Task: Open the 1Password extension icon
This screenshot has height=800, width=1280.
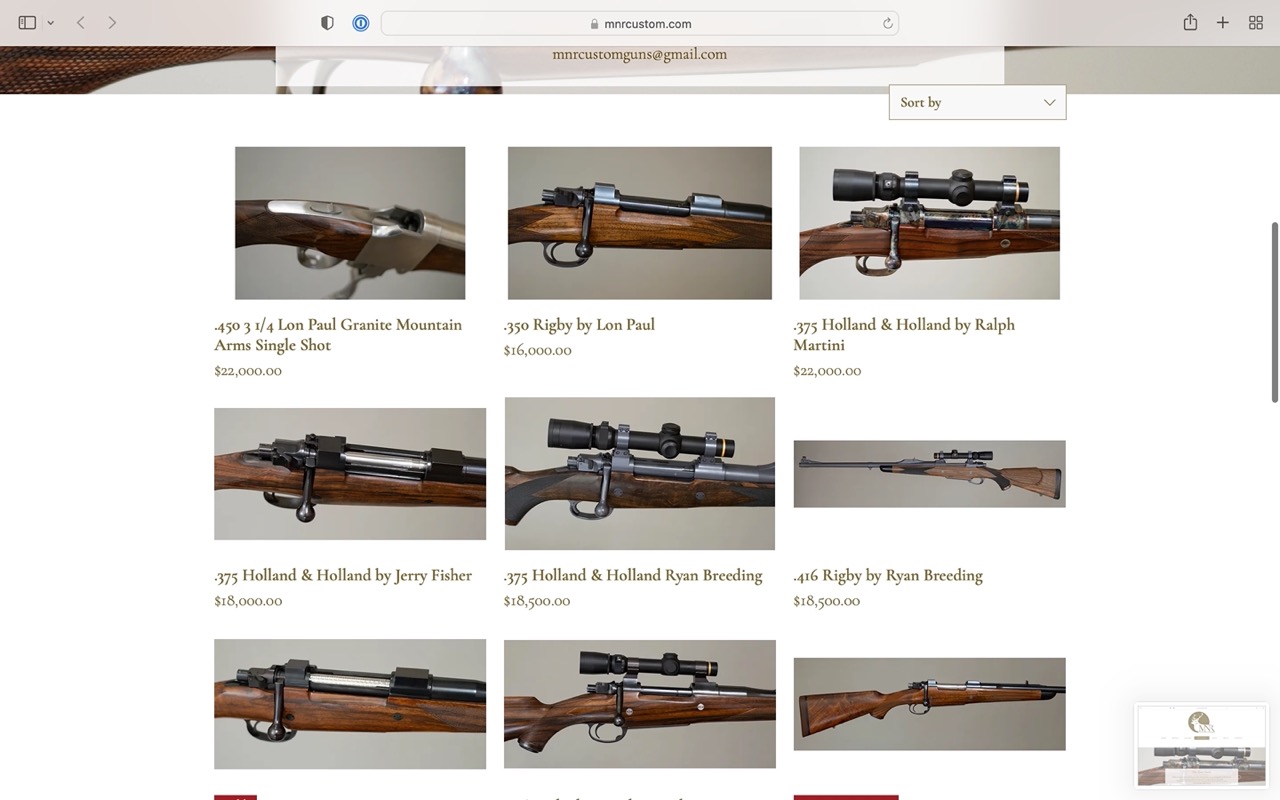Action: (361, 23)
